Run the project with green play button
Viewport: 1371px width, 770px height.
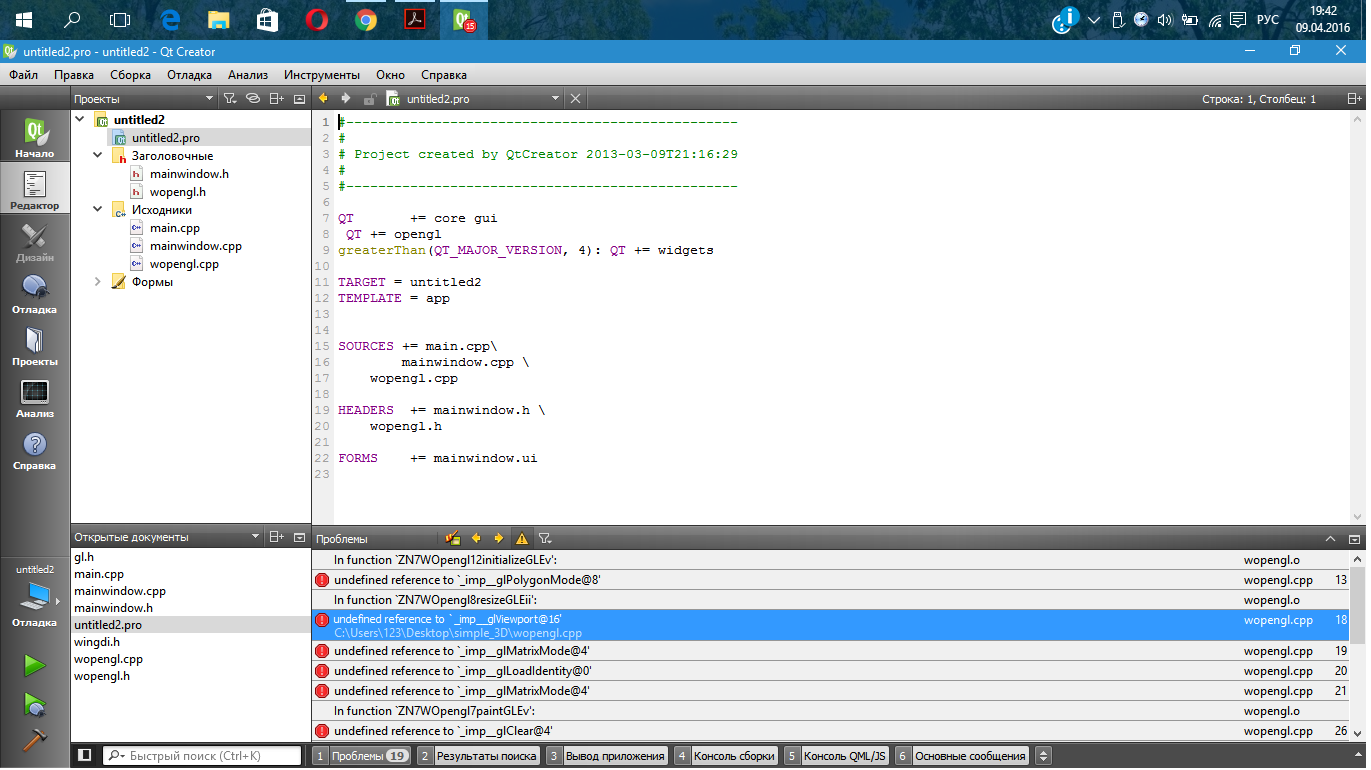(x=35, y=665)
